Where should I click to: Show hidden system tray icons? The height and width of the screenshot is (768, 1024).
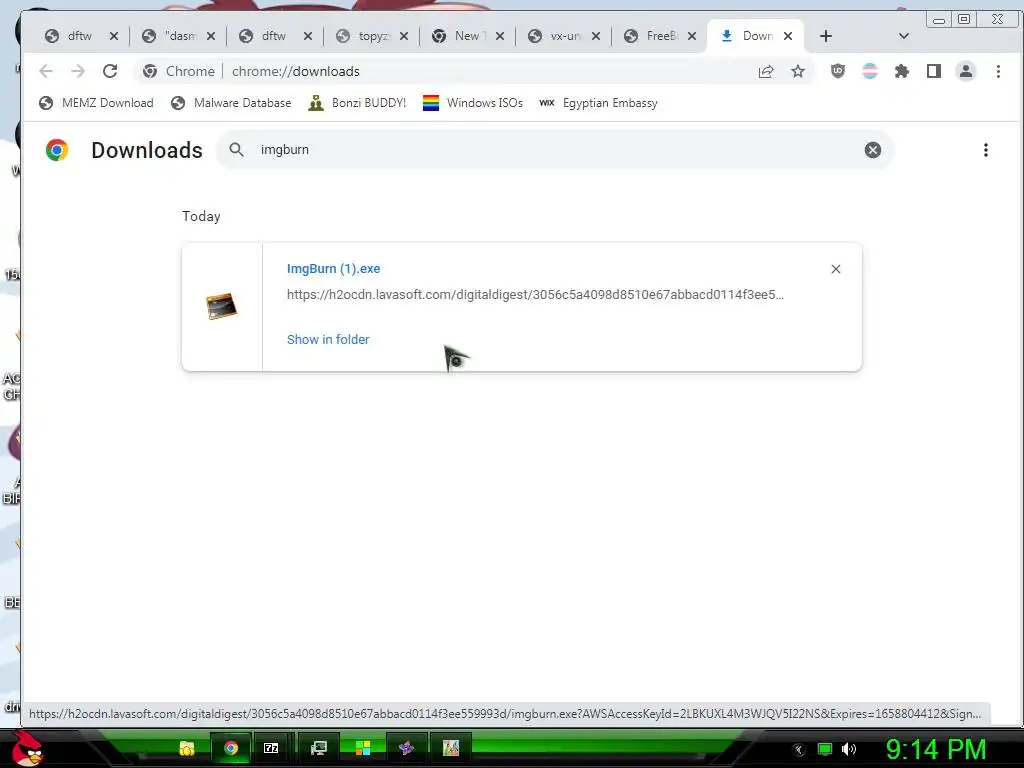[799, 750]
